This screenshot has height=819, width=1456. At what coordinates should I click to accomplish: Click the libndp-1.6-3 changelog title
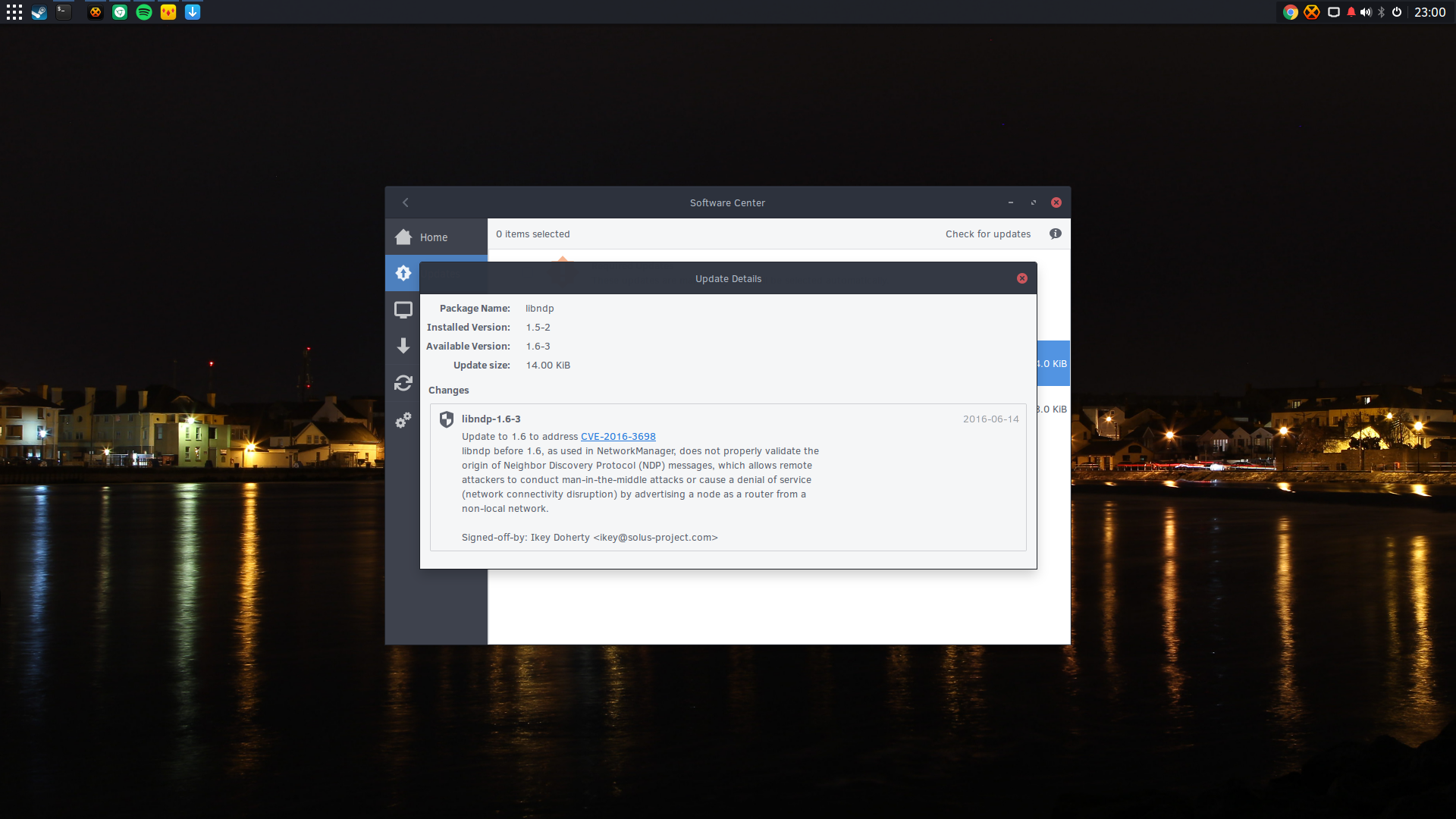pyautogui.click(x=491, y=419)
